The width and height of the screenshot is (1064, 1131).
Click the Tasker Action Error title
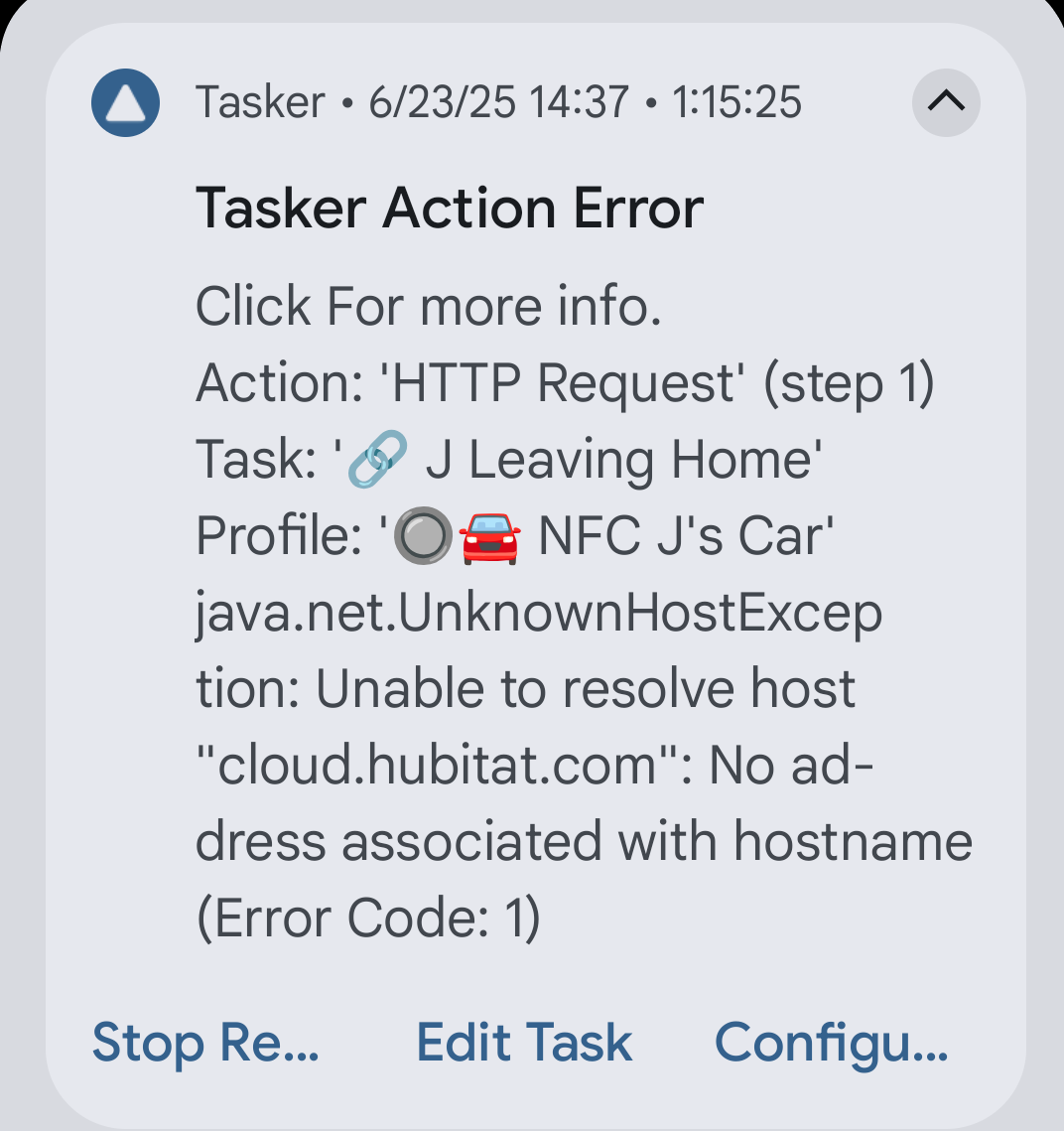(x=450, y=209)
